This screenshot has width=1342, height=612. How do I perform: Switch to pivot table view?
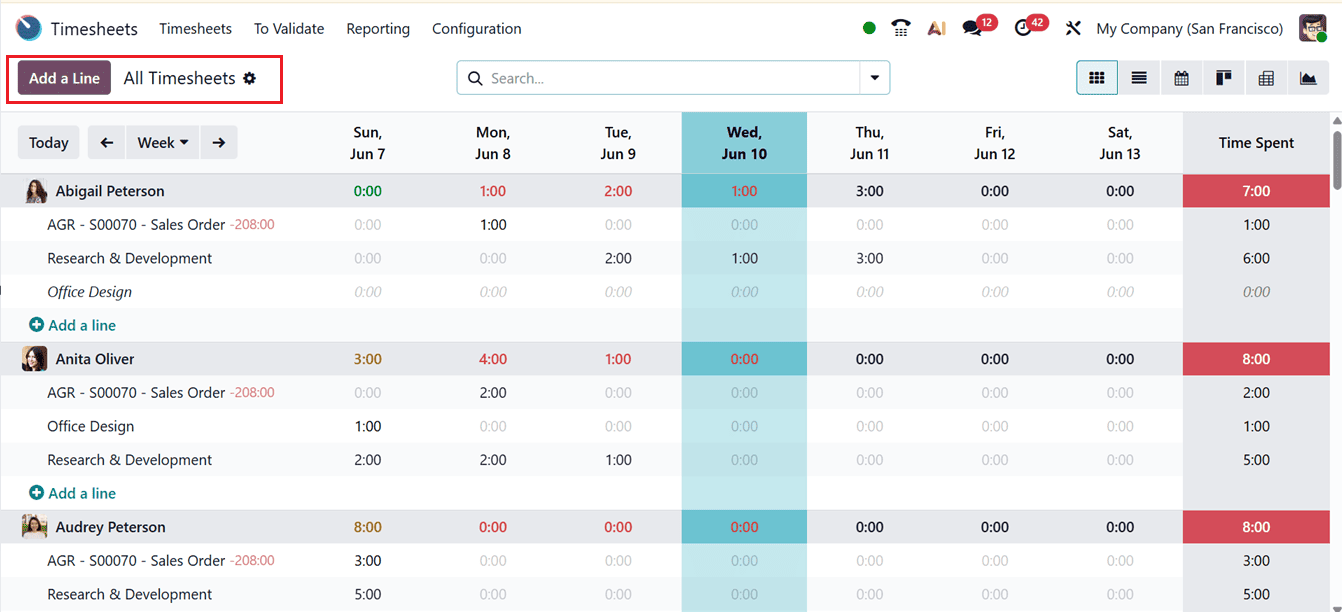(1266, 78)
